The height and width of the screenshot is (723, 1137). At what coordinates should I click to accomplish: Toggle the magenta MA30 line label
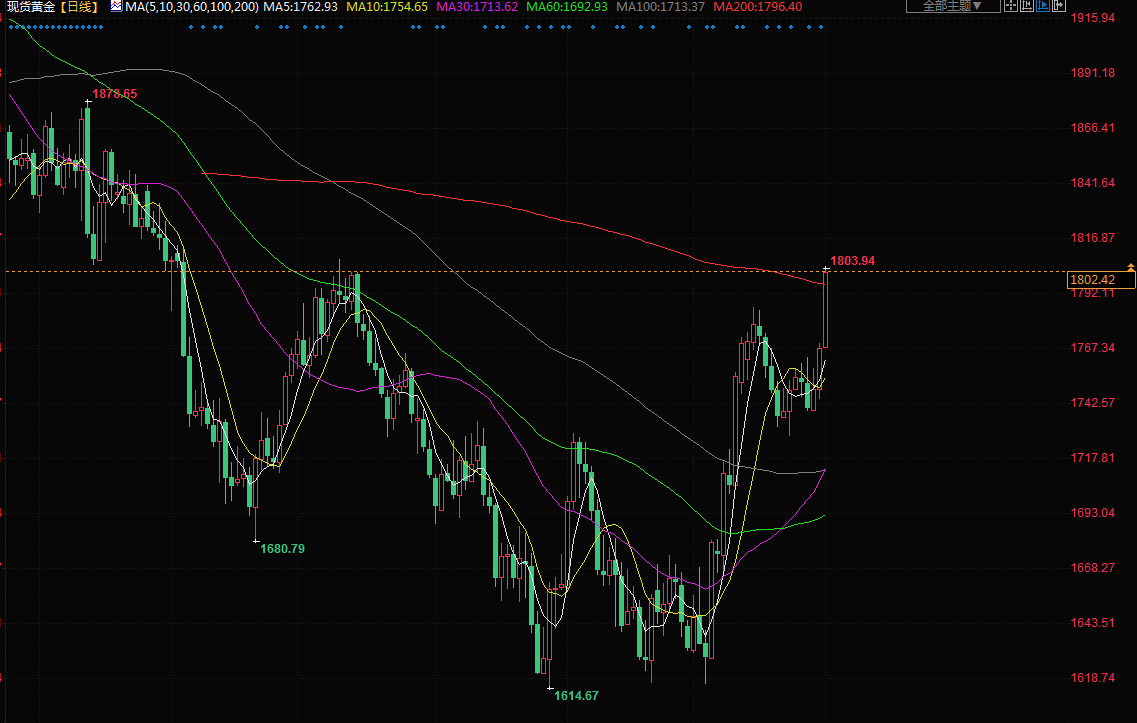click(x=476, y=7)
